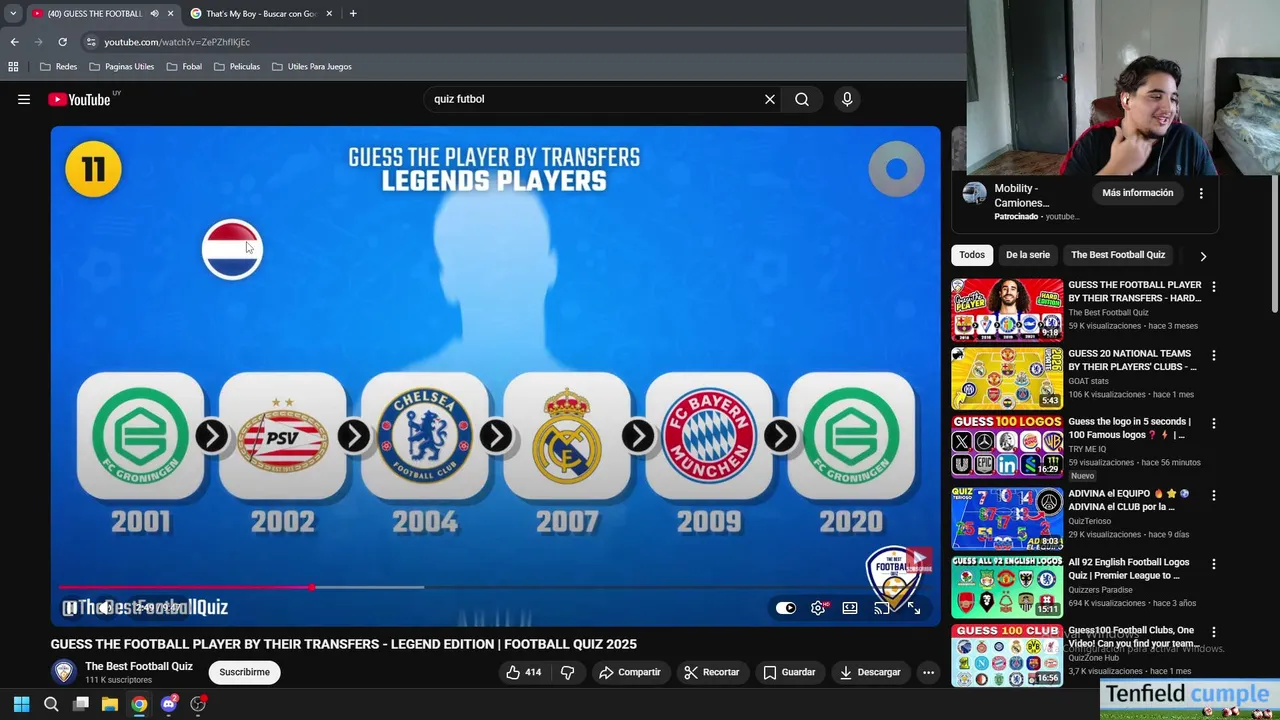Open the tab search dropdown

pos(13,14)
